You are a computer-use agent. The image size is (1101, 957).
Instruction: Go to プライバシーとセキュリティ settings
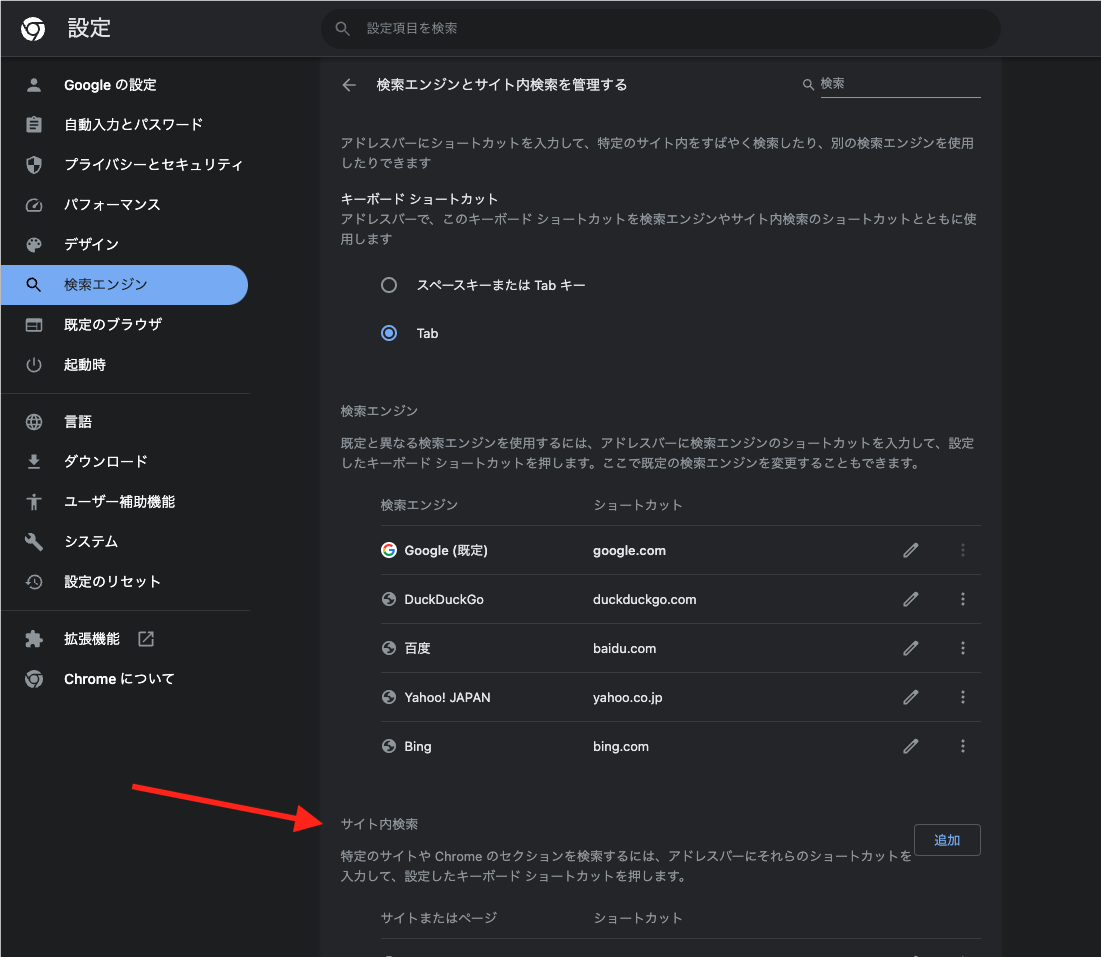[124, 165]
